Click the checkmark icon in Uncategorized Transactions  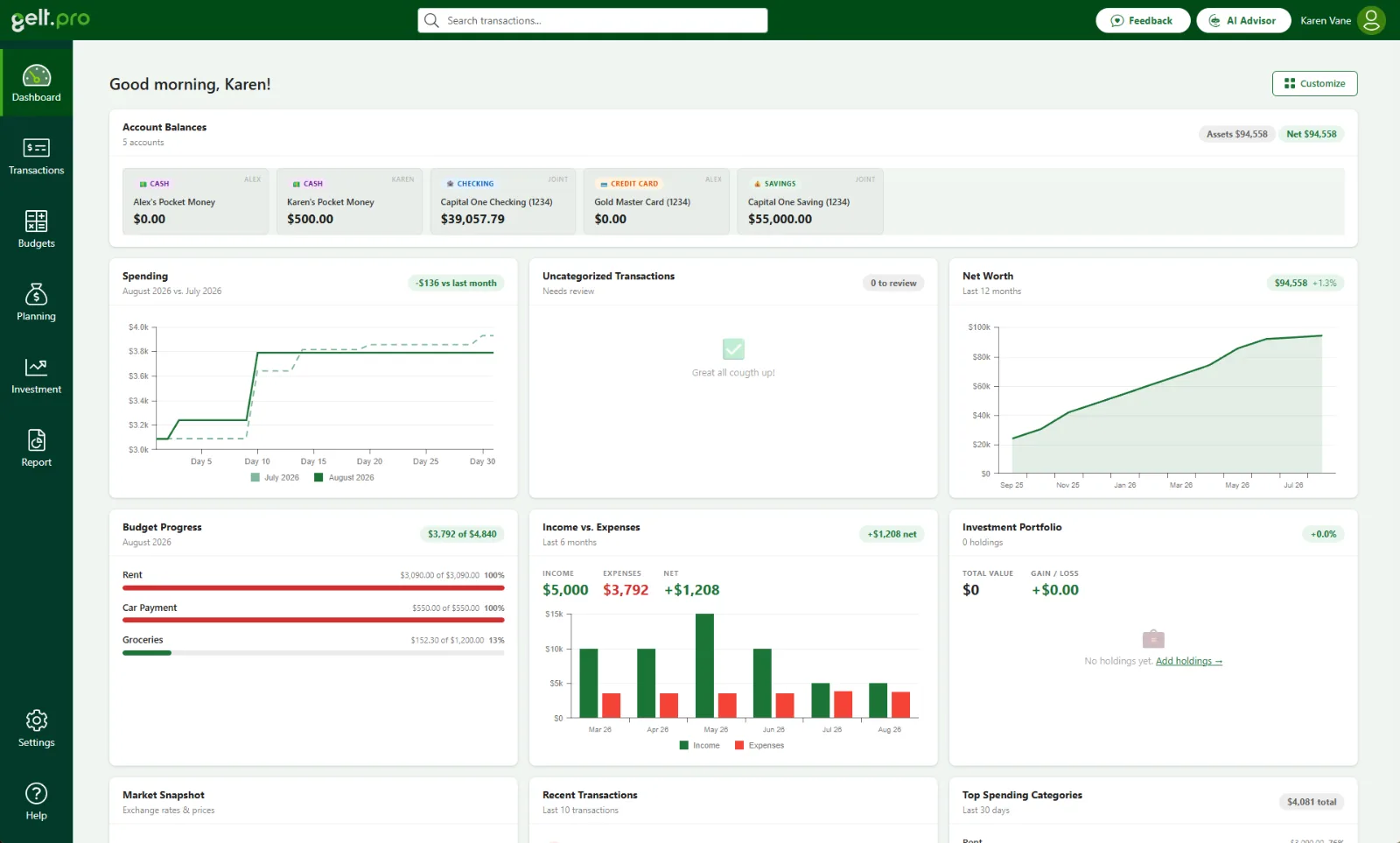click(733, 349)
